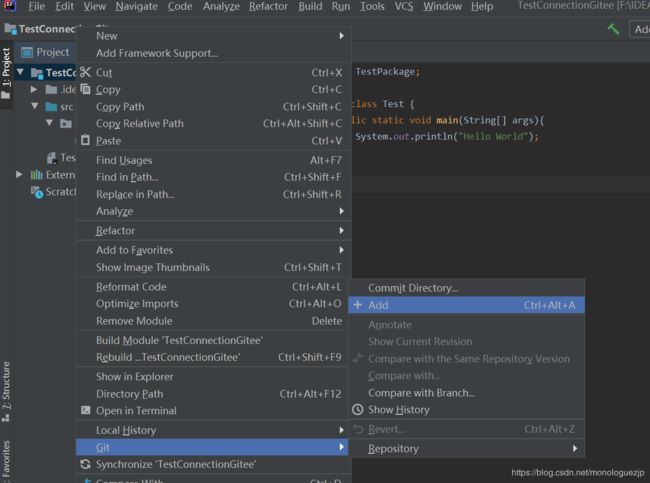Collapse the package folder under src
The width and height of the screenshot is (650, 483).
[49, 123]
